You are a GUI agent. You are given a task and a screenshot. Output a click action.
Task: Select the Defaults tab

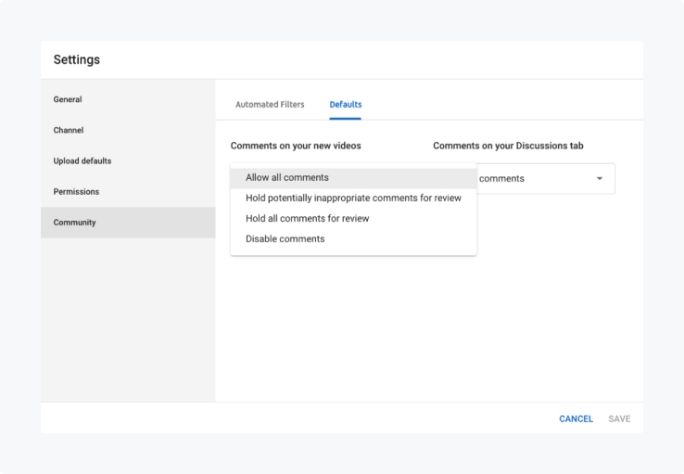coord(345,104)
